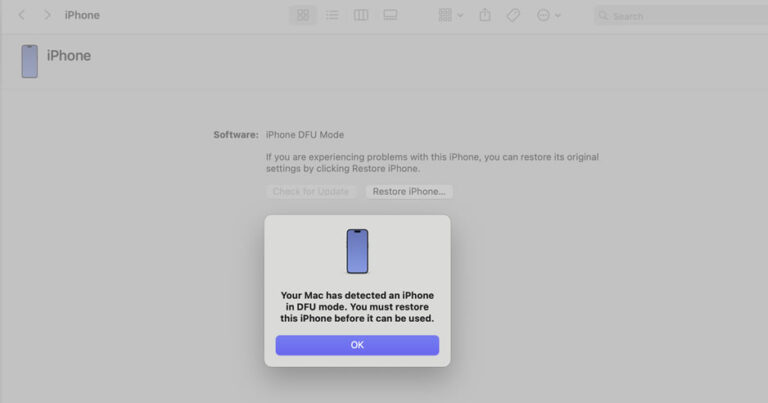Screen dimensions: 768x403
Task: Click the iPhone window title text
Action: pos(82,15)
